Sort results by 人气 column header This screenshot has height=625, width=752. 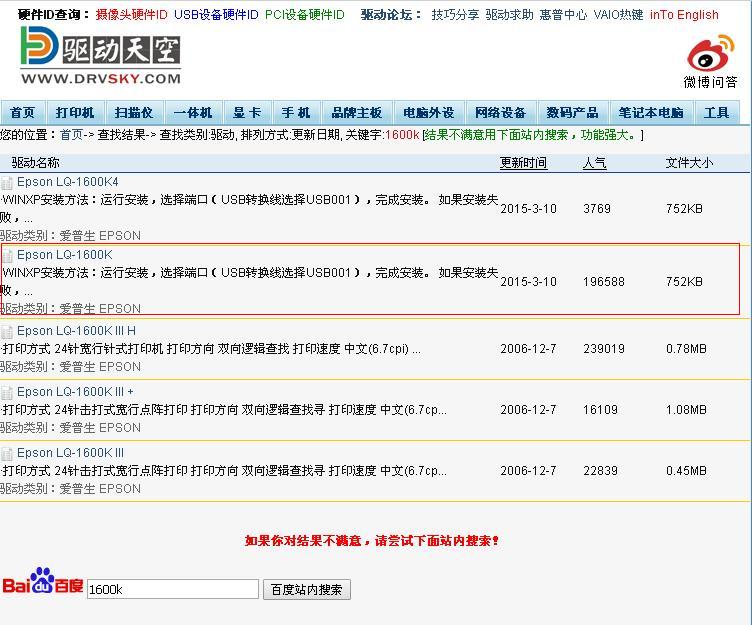pos(595,163)
